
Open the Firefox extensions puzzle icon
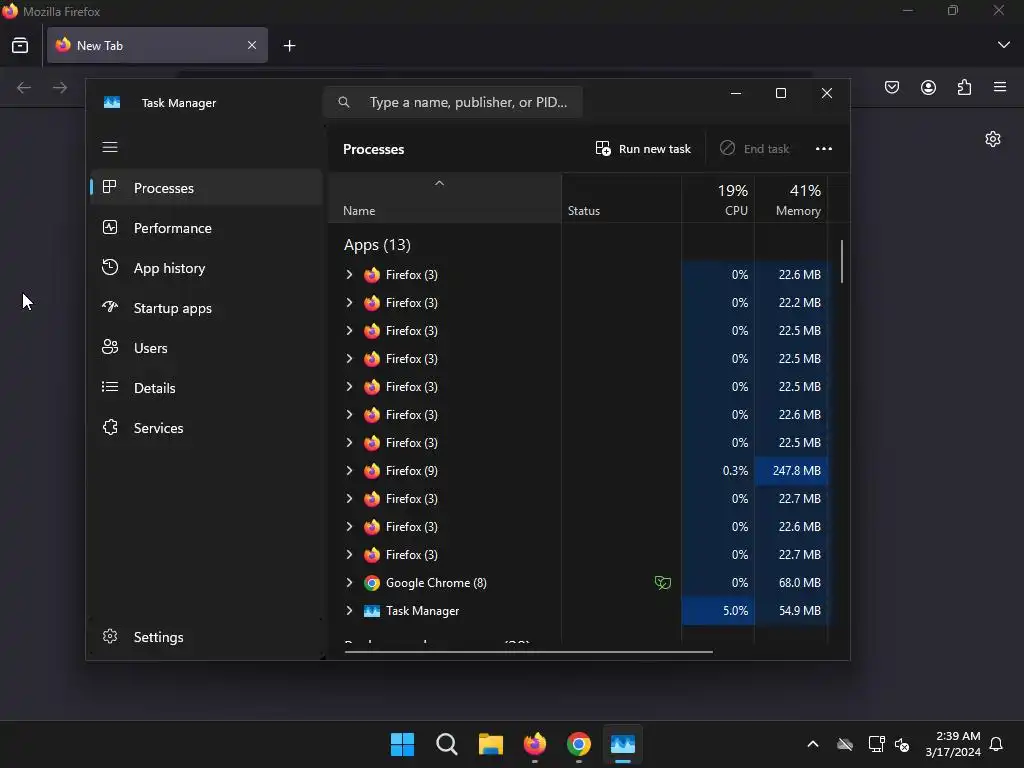(x=964, y=88)
